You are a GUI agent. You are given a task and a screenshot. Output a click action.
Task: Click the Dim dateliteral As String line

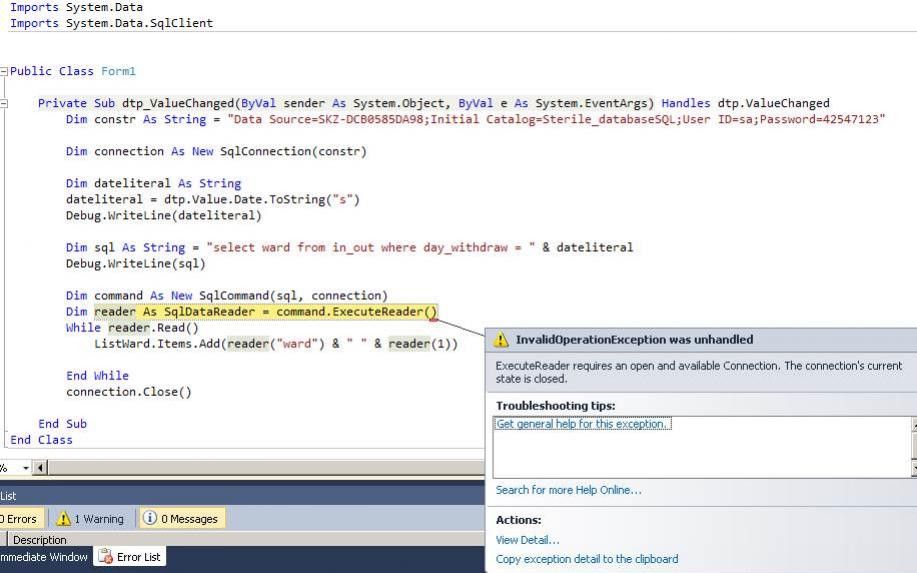click(153, 184)
